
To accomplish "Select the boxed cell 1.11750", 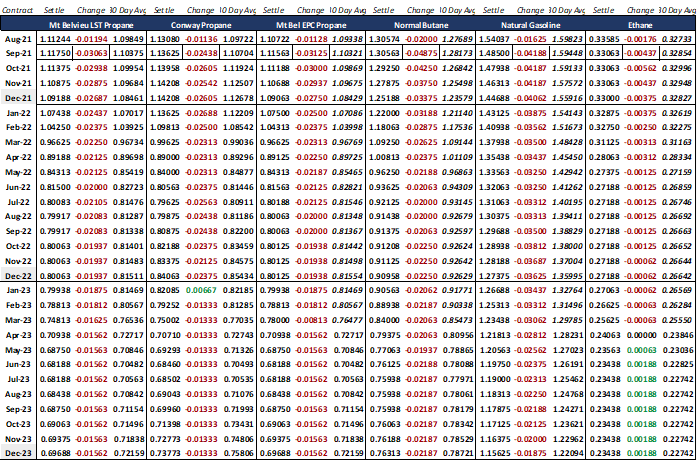I will coord(55,53).
